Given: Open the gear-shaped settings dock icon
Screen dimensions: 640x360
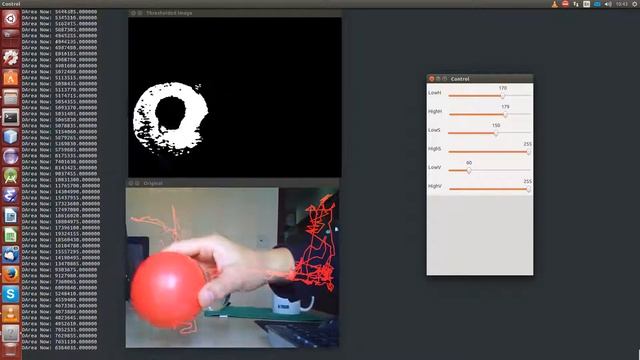Looking at the screenshot, I should point(11,57).
